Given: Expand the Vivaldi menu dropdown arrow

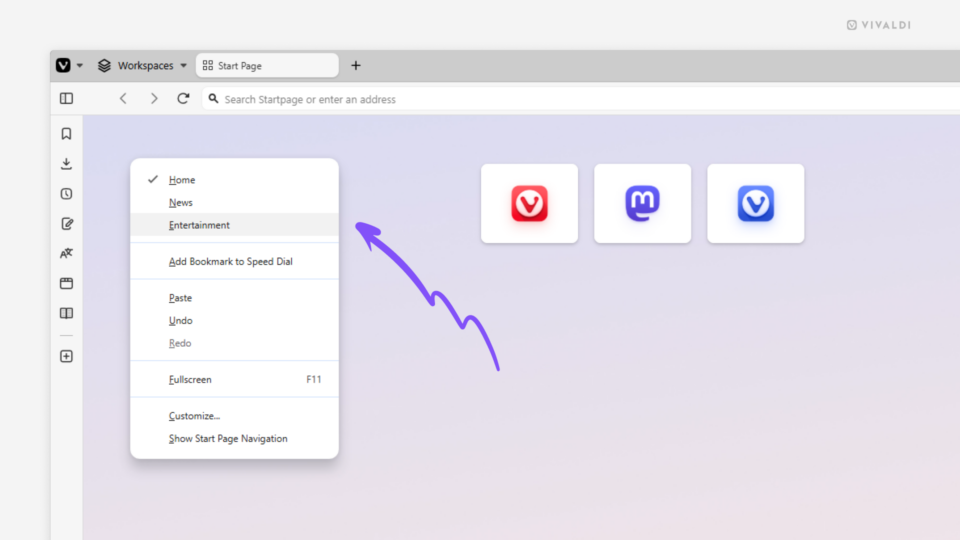Looking at the screenshot, I should point(80,66).
